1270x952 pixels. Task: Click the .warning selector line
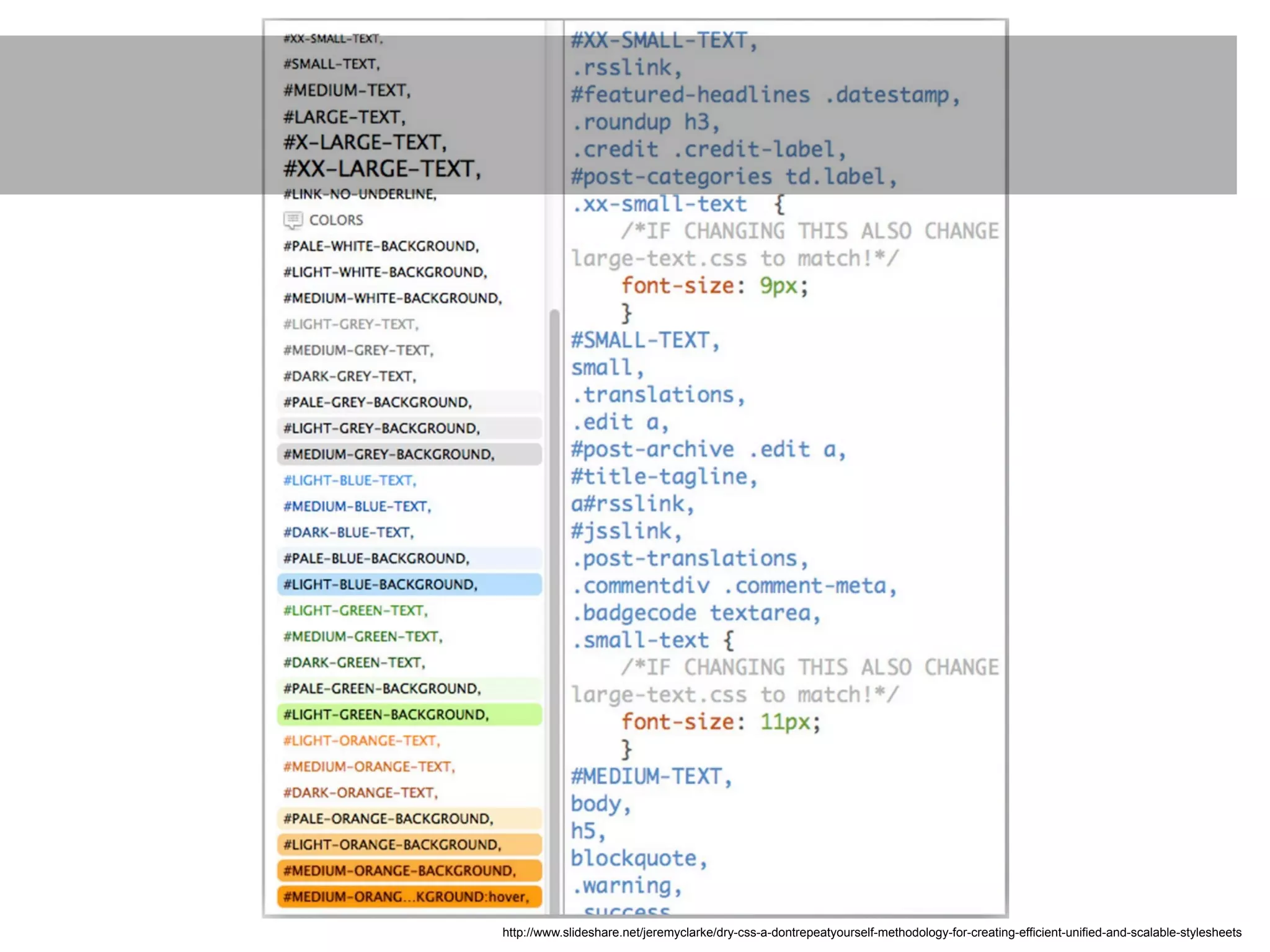point(626,886)
